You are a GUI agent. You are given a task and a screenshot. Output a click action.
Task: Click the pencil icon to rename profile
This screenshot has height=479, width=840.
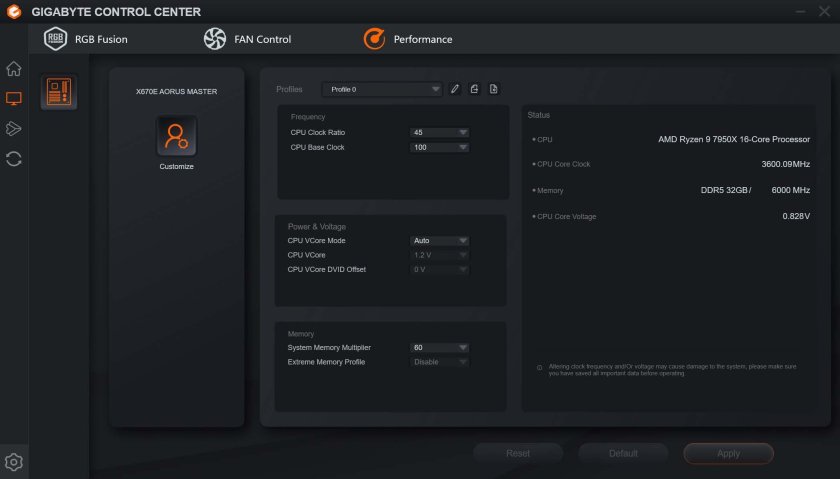click(455, 89)
